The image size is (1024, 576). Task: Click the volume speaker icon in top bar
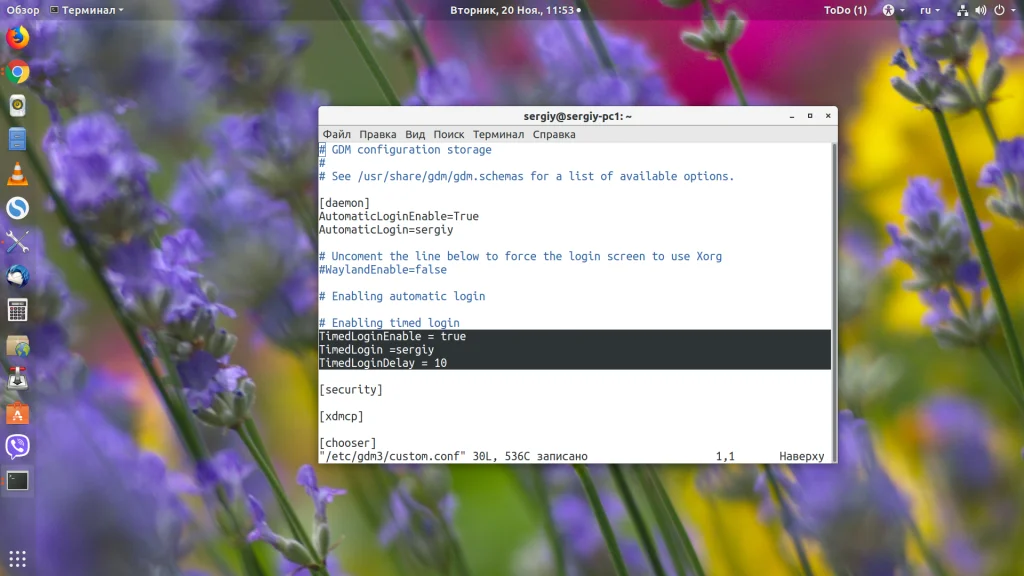(981, 10)
